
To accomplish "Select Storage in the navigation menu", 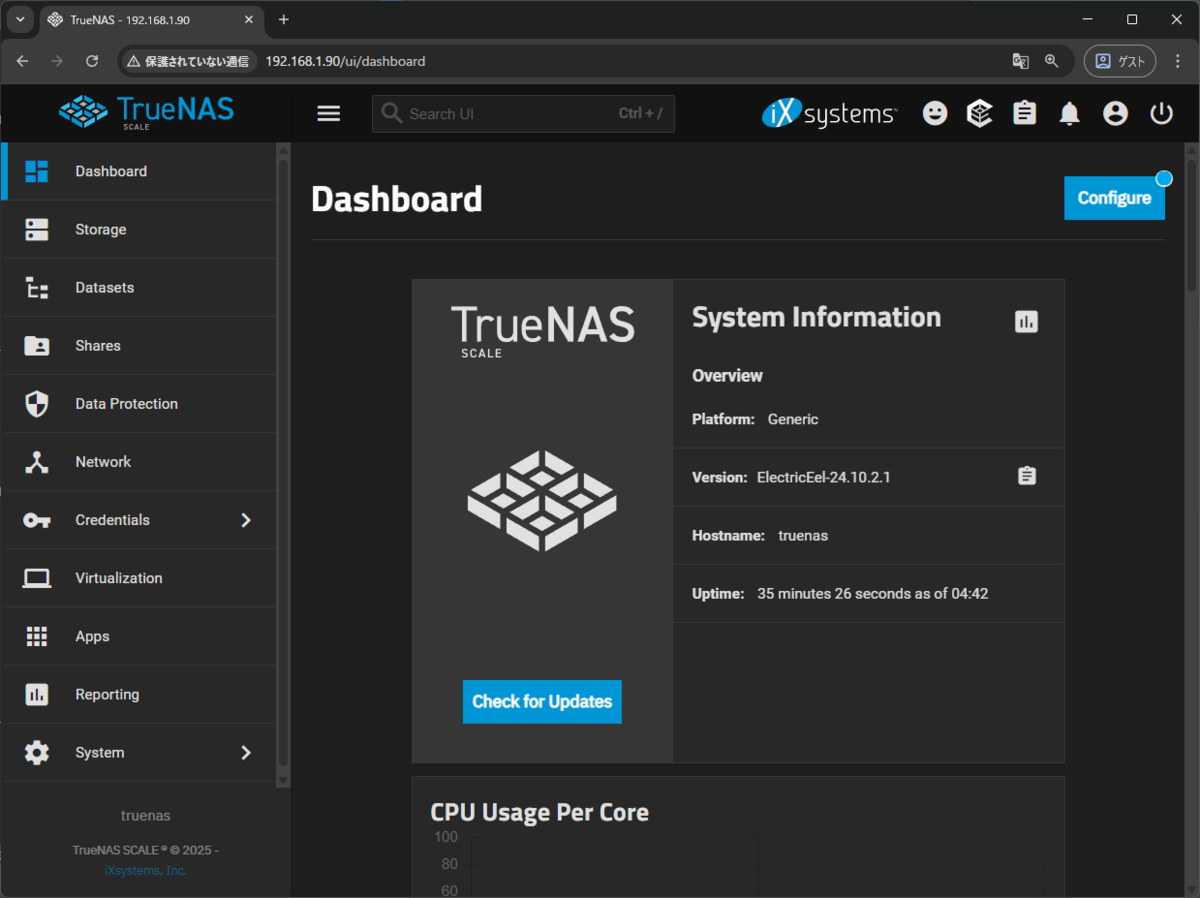I will 139,229.
